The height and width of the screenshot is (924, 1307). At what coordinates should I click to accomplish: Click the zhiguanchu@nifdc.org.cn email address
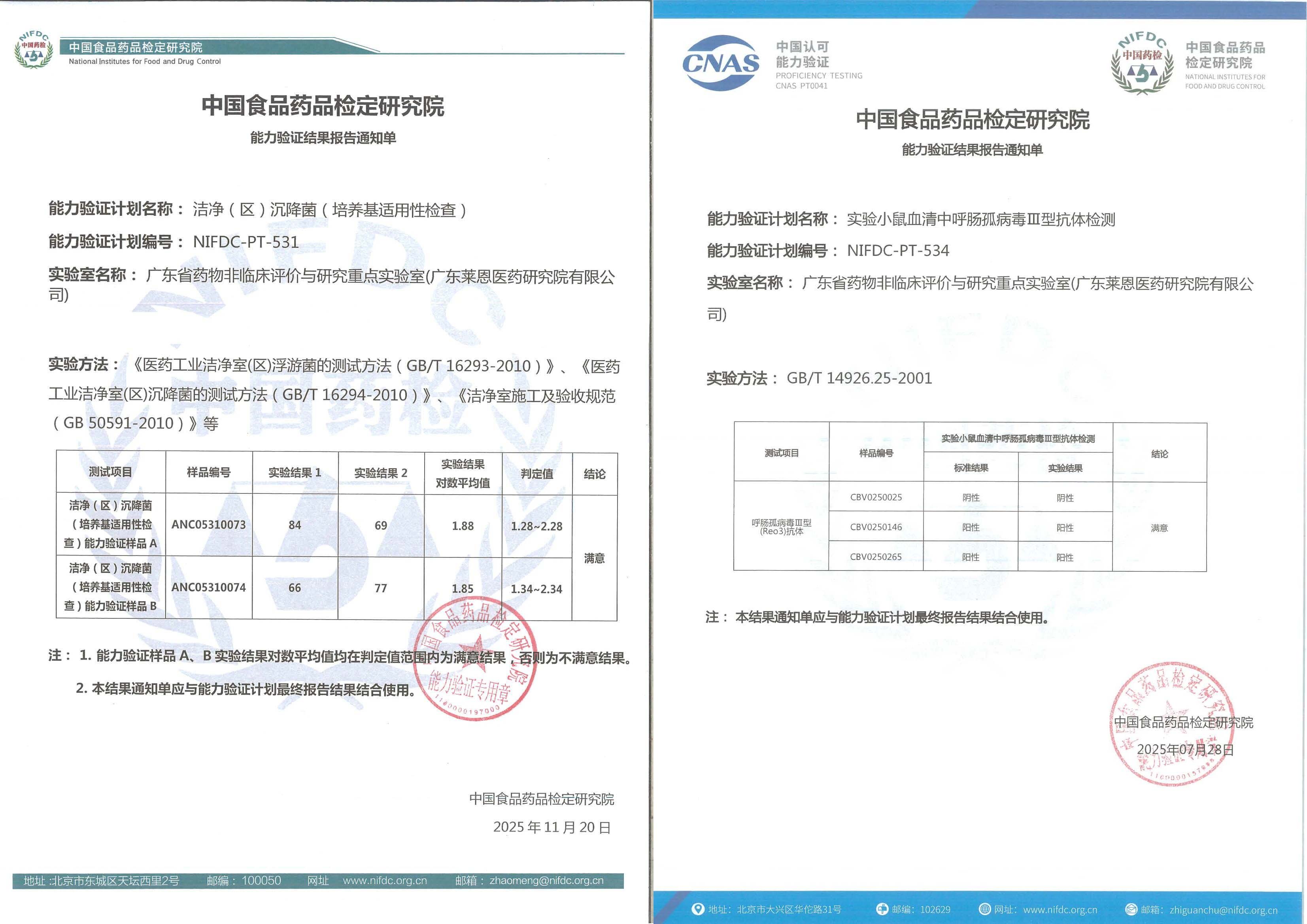[x=1223, y=910]
